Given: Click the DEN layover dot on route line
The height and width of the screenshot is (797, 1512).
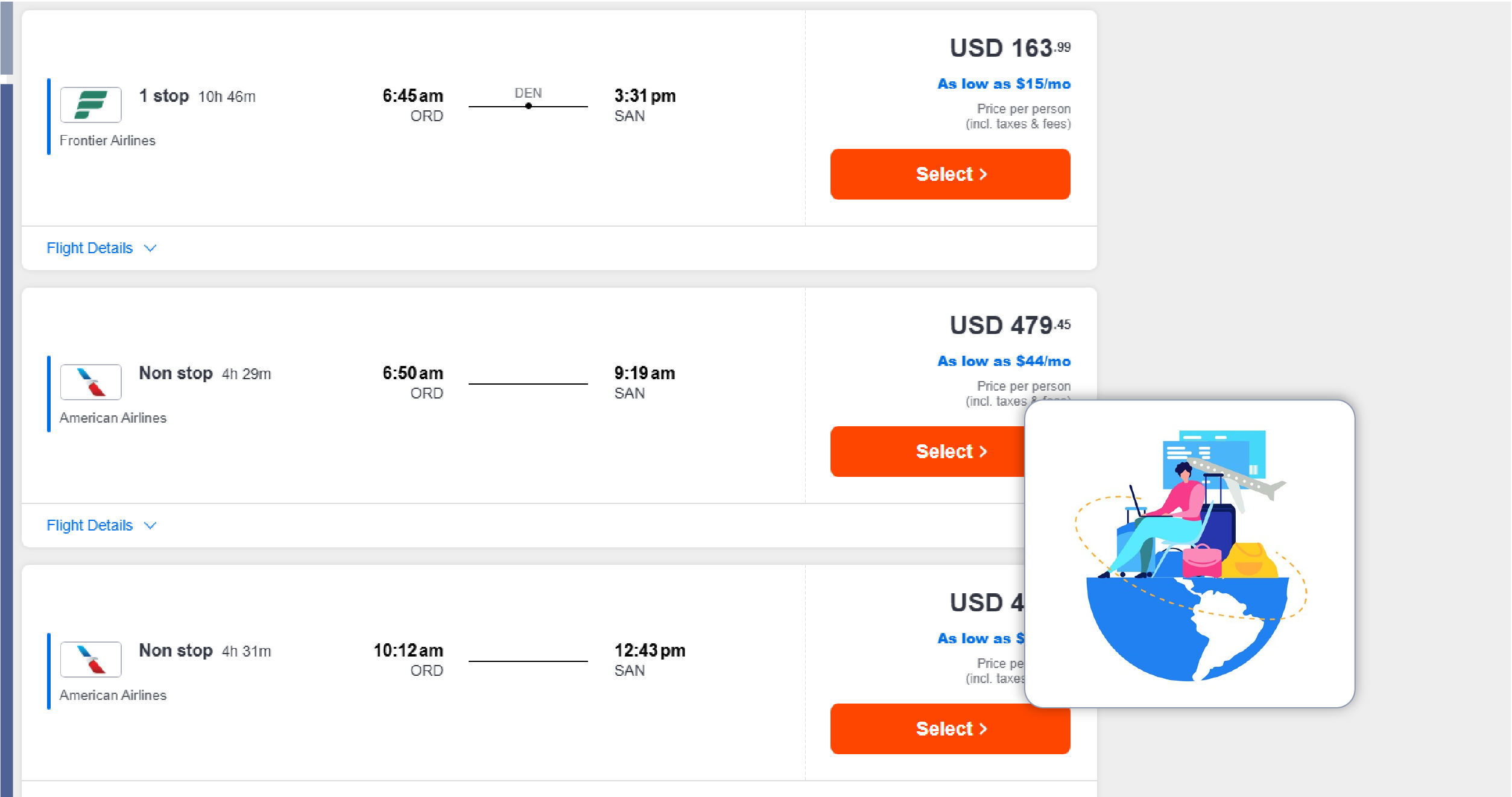Looking at the screenshot, I should click(528, 106).
